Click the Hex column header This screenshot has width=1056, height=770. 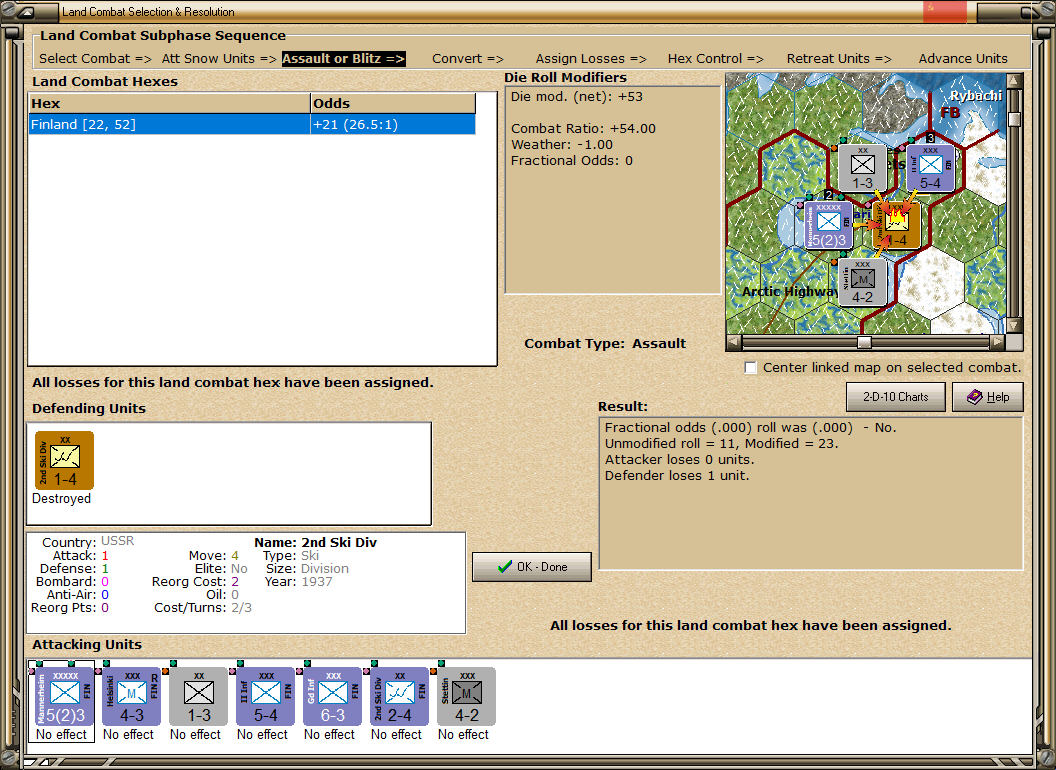click(x=169, y=104)
